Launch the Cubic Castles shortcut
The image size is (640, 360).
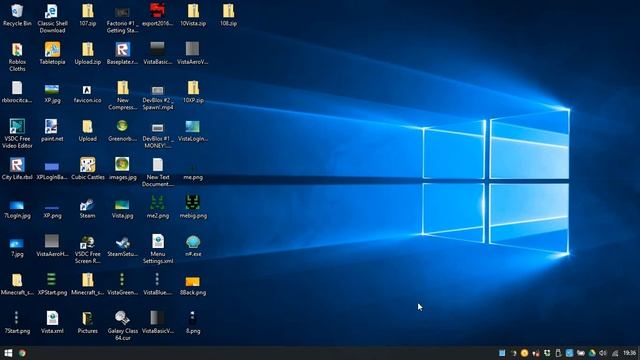point(87,169)
